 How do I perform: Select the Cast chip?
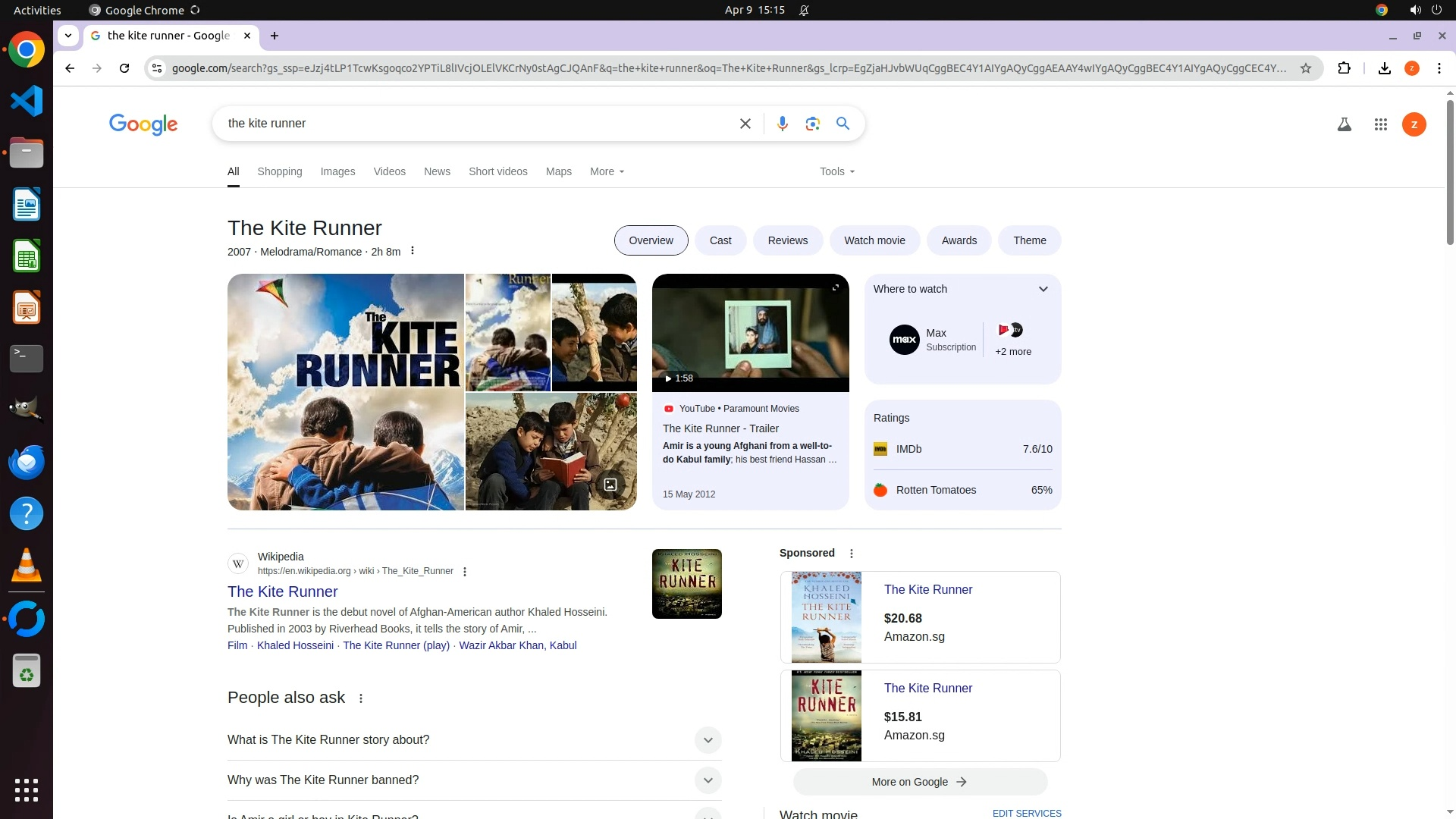click(x=720, y=240)
